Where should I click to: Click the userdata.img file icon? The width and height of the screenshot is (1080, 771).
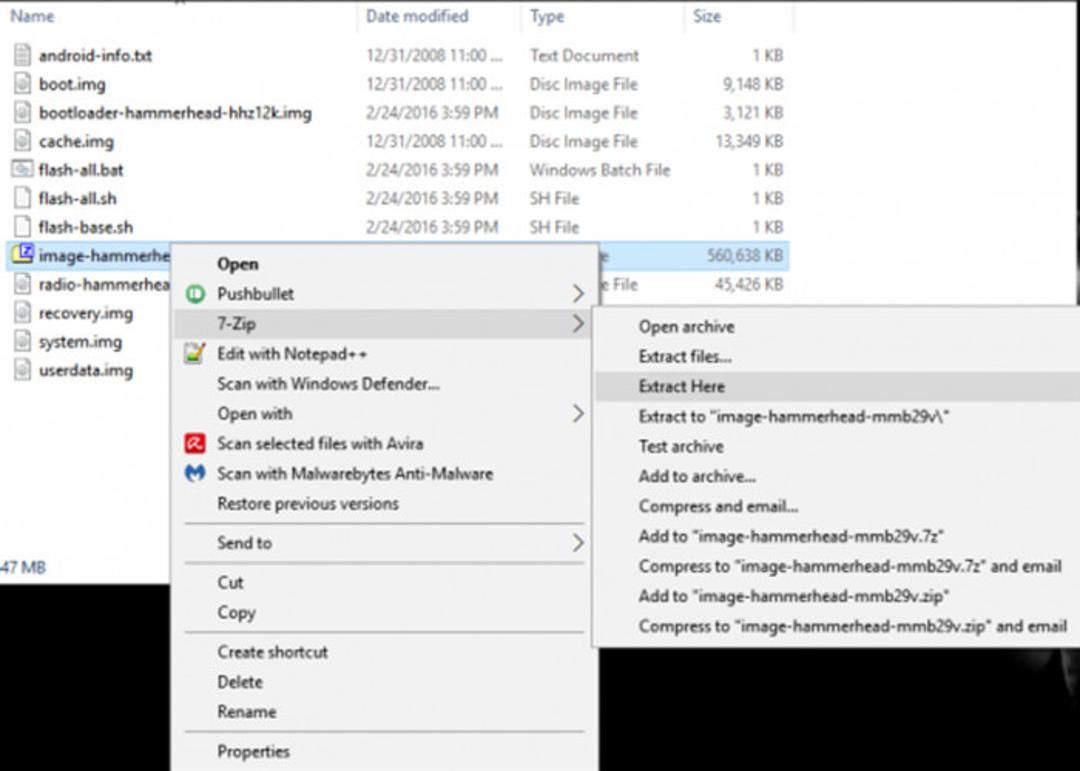[22, 370]
